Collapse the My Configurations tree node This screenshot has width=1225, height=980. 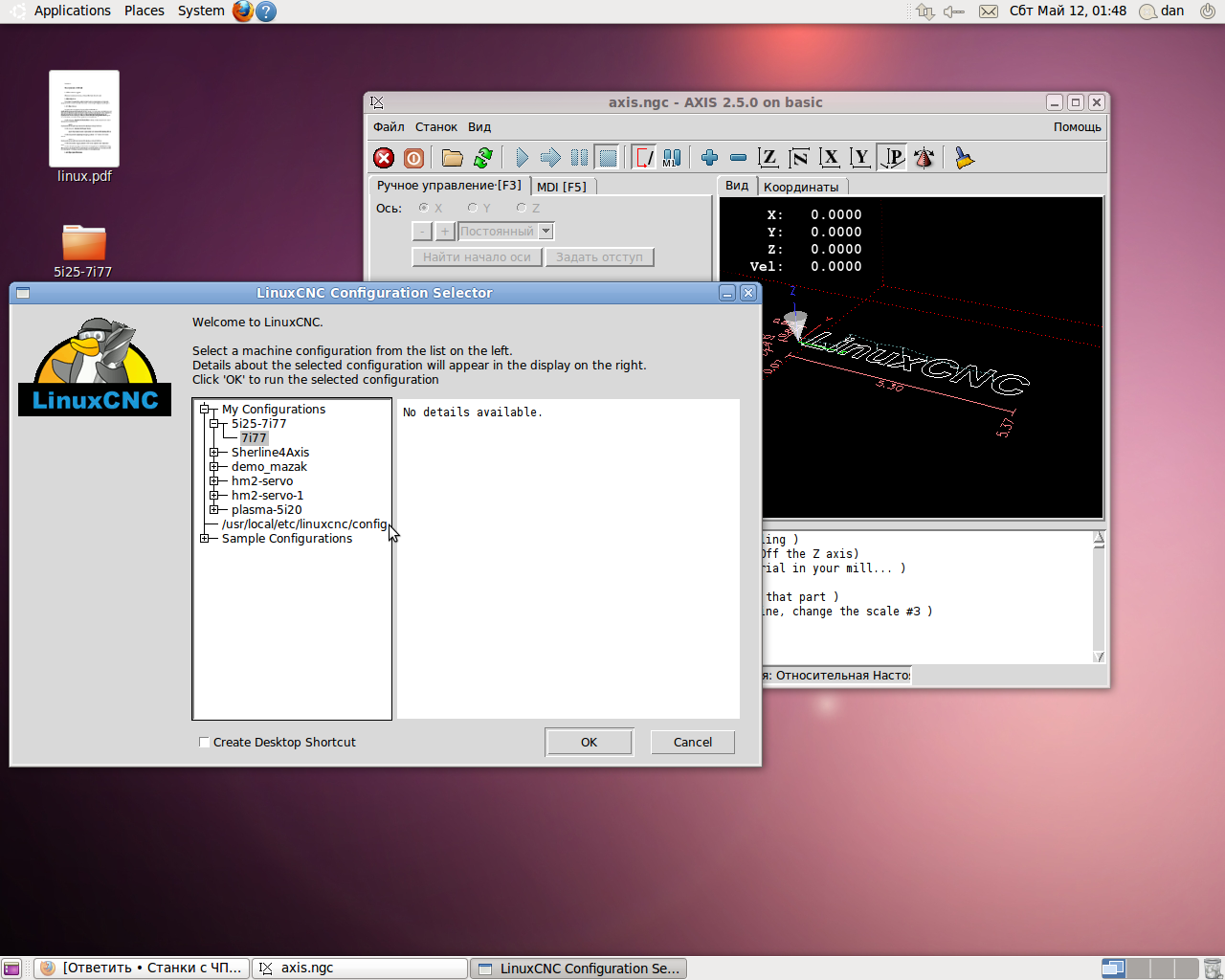point(204,410)
